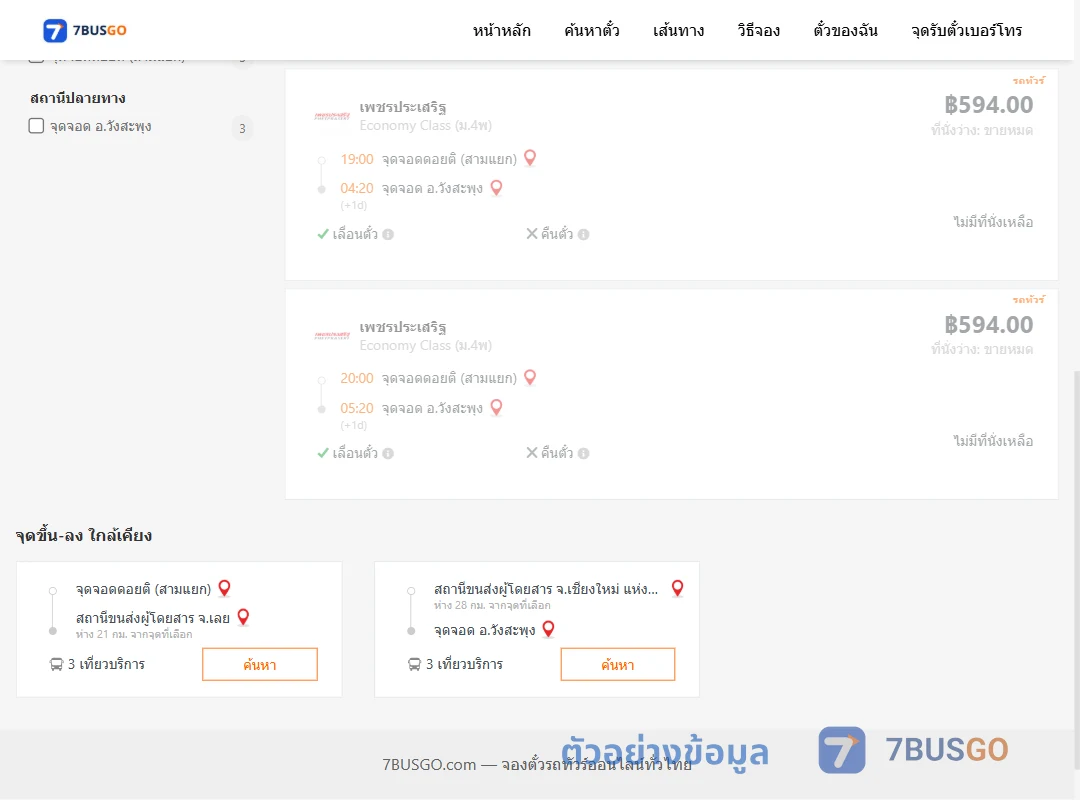Click the 7BUSGO.com footer text
Screen dimensions: 1080x800
tap(537, 764)
